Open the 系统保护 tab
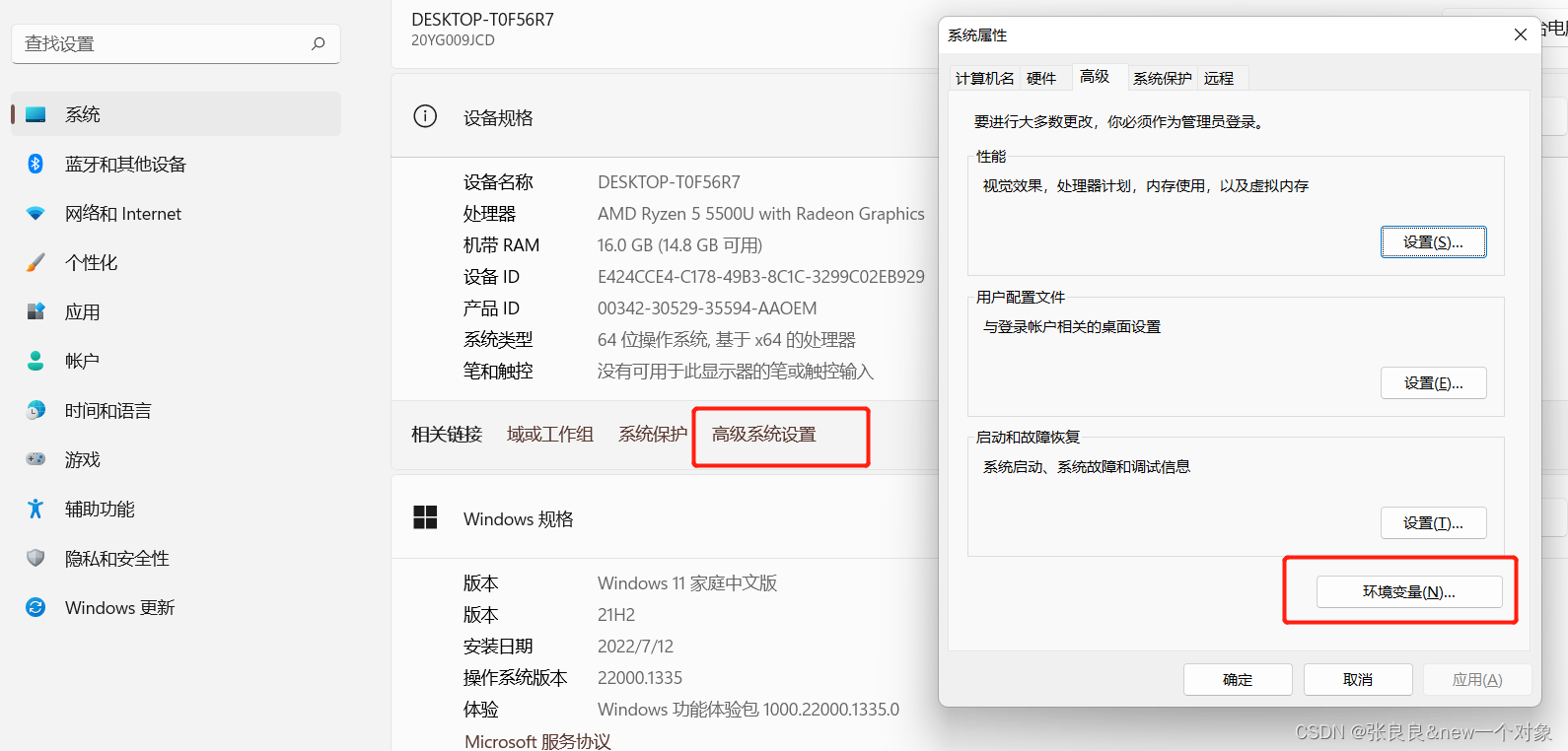 point(1162,78)
